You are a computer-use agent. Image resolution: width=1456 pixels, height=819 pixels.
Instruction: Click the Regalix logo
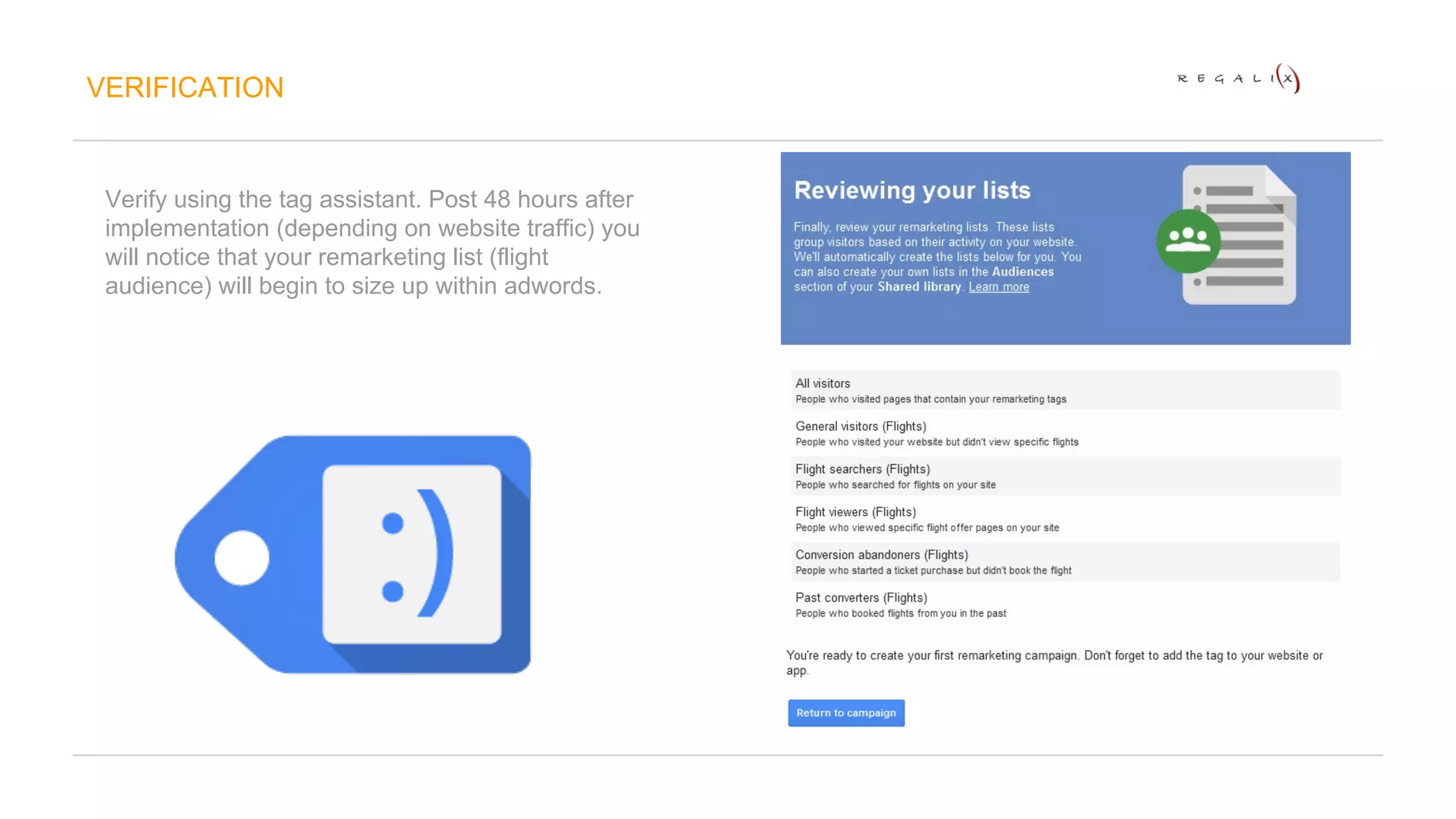pos(1238,78)
